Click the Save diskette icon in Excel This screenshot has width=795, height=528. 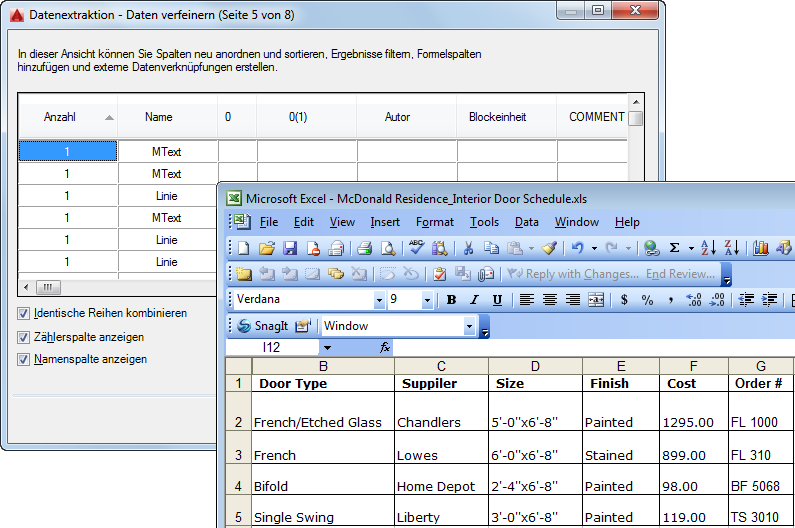click(x=290, y=248)
